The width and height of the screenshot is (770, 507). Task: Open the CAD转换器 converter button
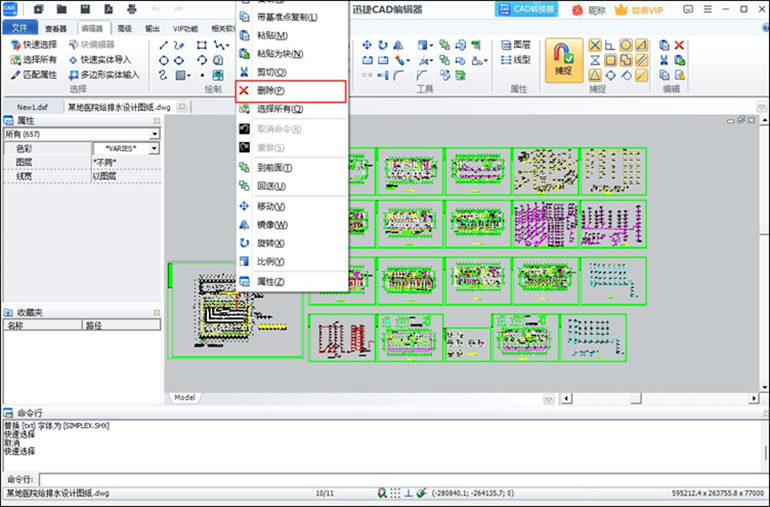526,9
